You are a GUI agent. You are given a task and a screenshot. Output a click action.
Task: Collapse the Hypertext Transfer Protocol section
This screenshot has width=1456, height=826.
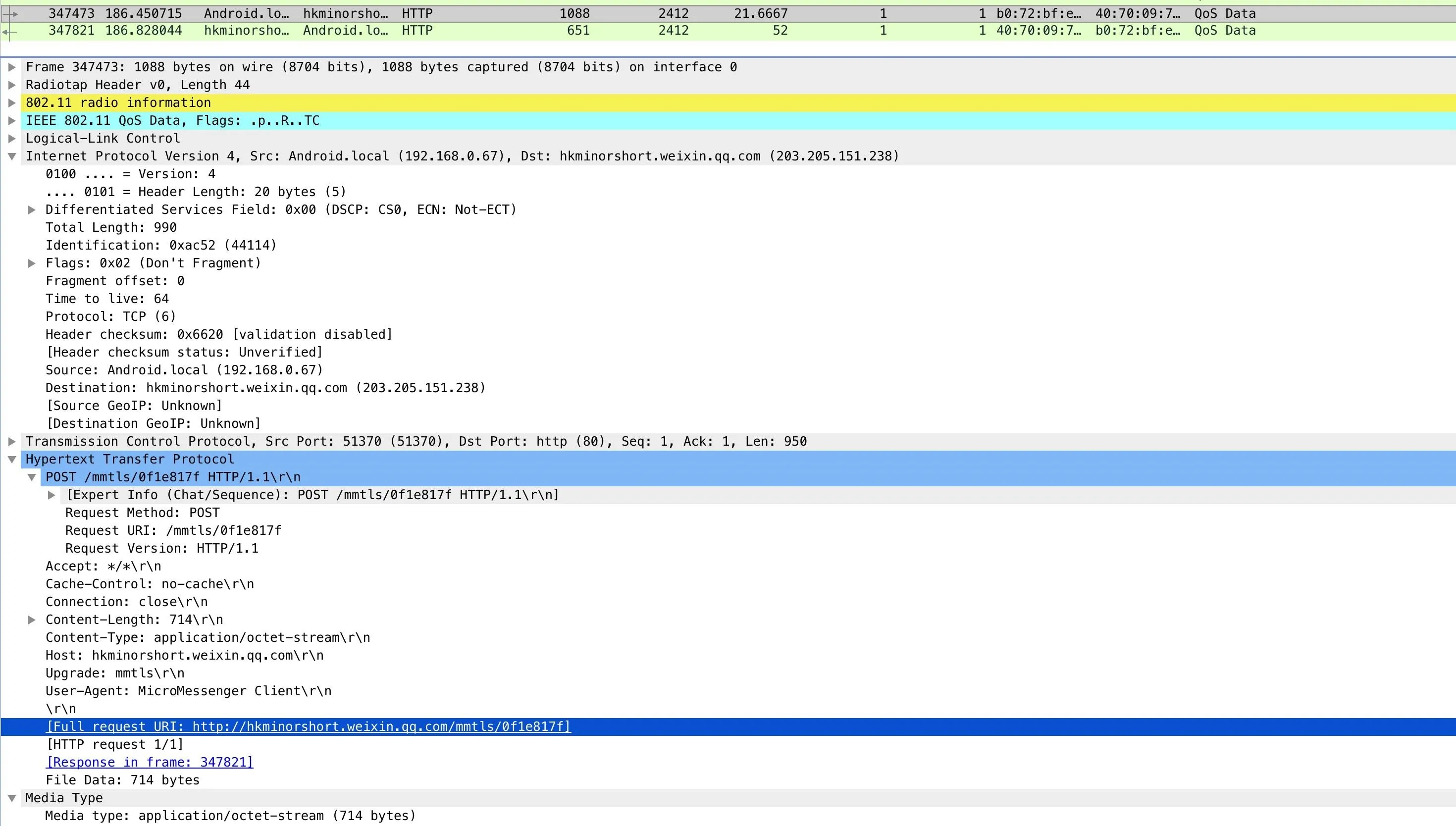click(11, 460)
